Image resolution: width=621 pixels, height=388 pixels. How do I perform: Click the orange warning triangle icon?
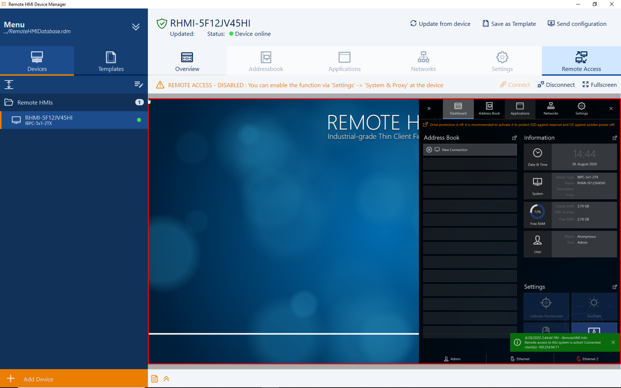pos(160,85)
